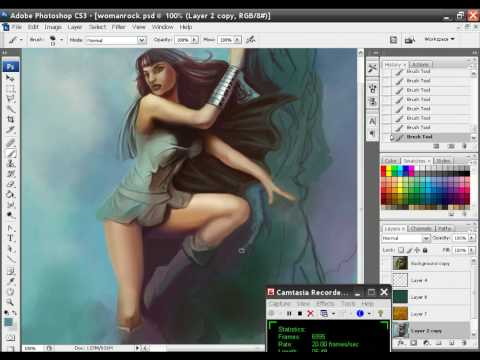Screen dimensions: 480x360
Task: Select the Clone Stamp tool
Action: (10, 164)
